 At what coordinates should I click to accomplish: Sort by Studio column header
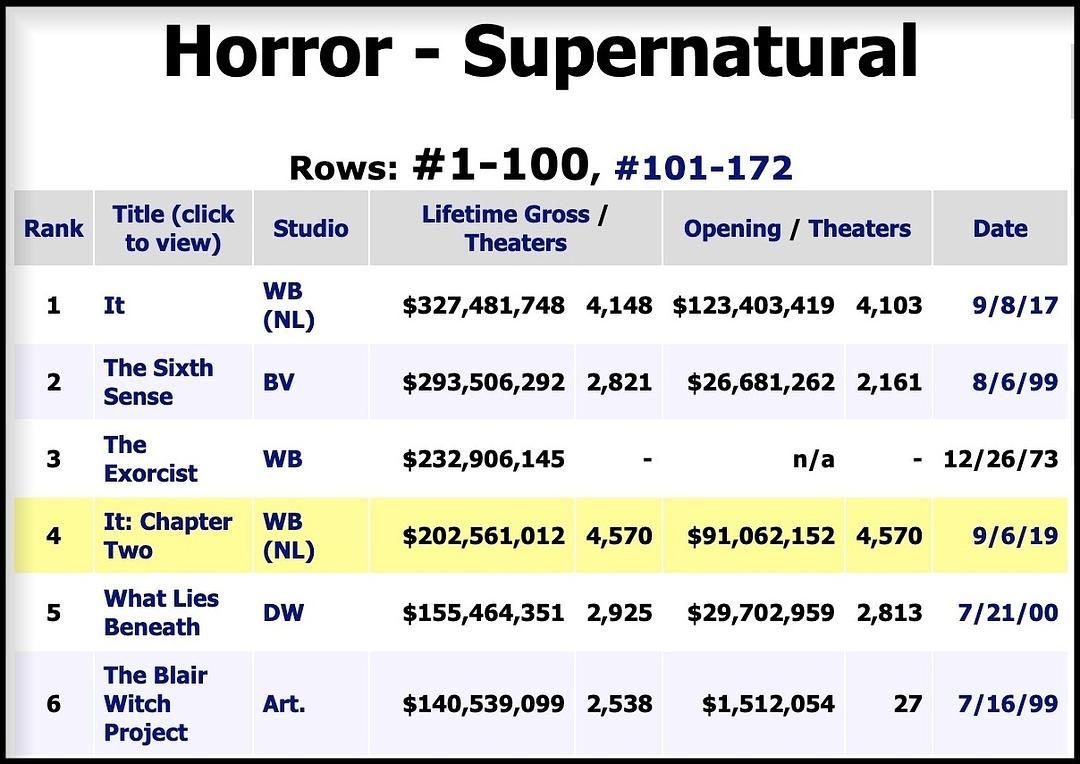310,229
